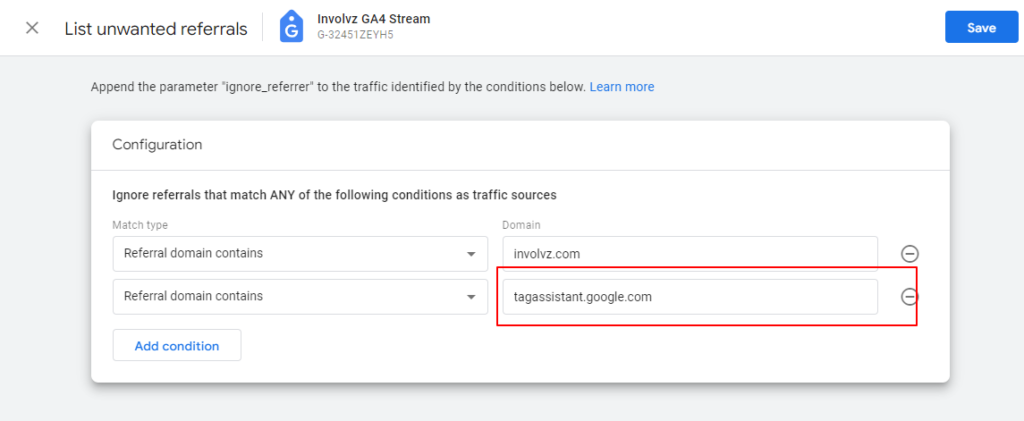Expand dropdown arrow beside involvz.com row
Viewport: 1024px width, 421px height.
pos(471,254)
